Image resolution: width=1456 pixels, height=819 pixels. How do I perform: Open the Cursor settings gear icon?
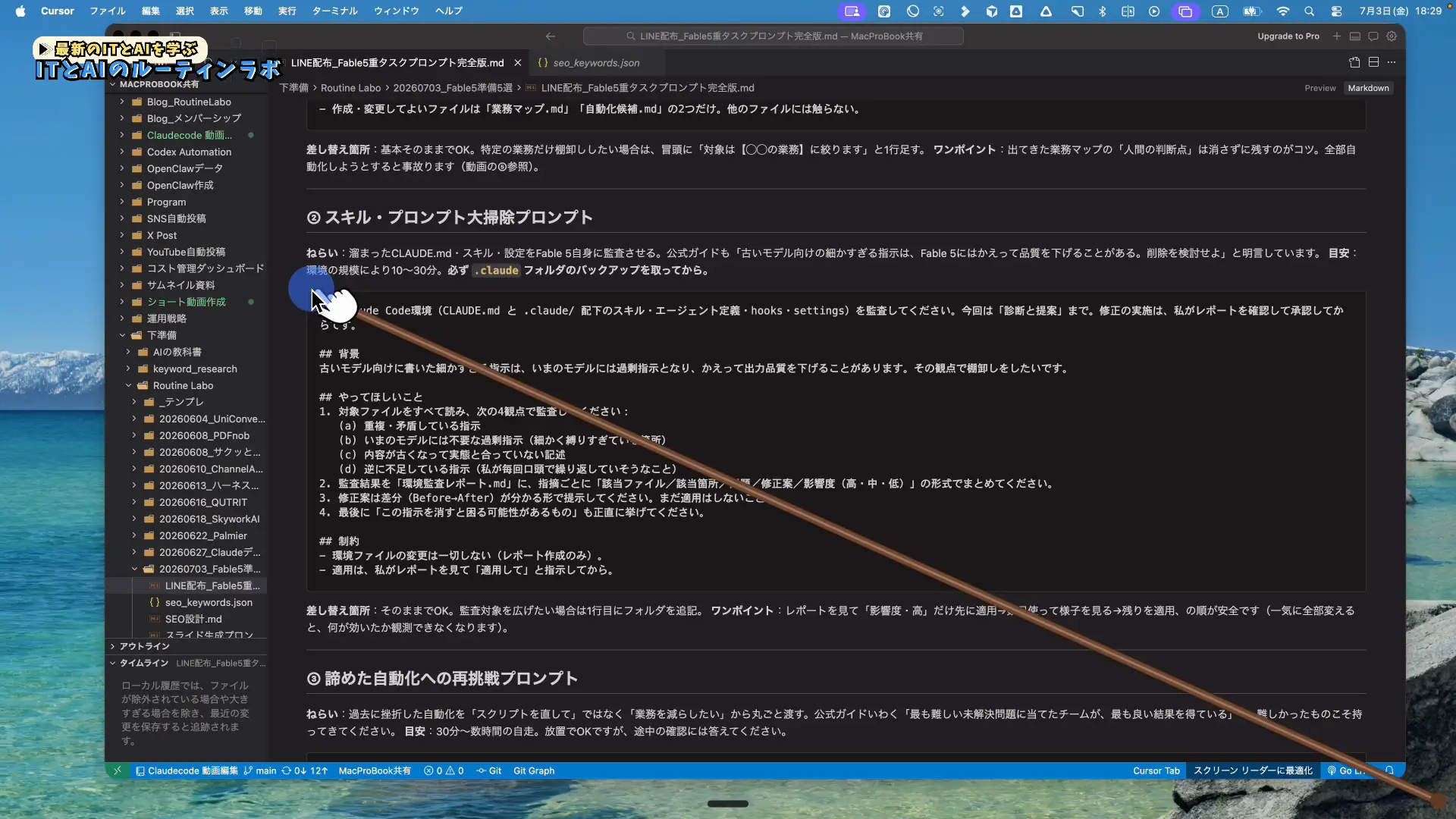(1392, 36)
